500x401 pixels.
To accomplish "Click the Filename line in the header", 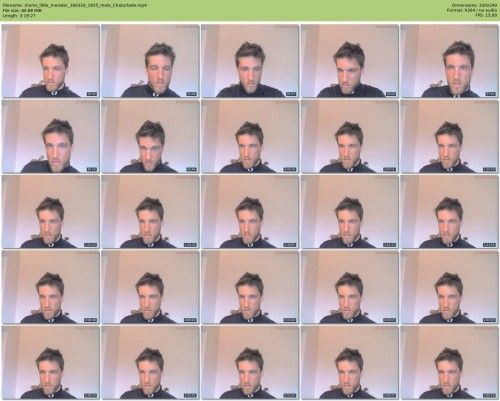I will (75, 5).
